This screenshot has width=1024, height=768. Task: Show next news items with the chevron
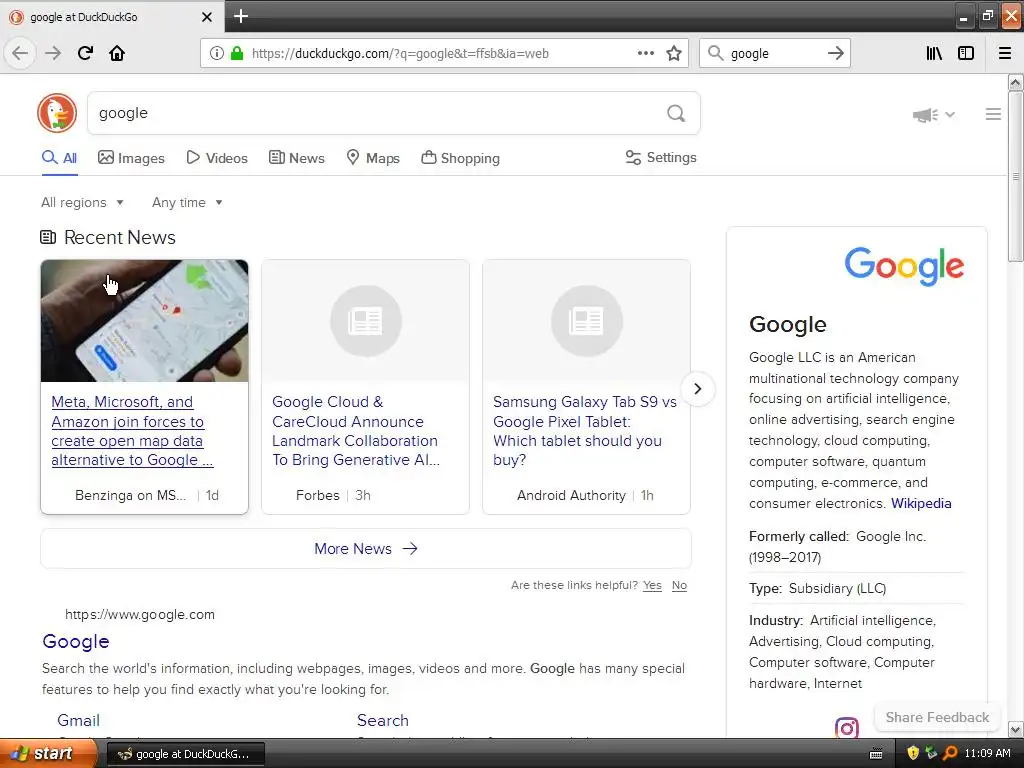(x=697, y=389)
